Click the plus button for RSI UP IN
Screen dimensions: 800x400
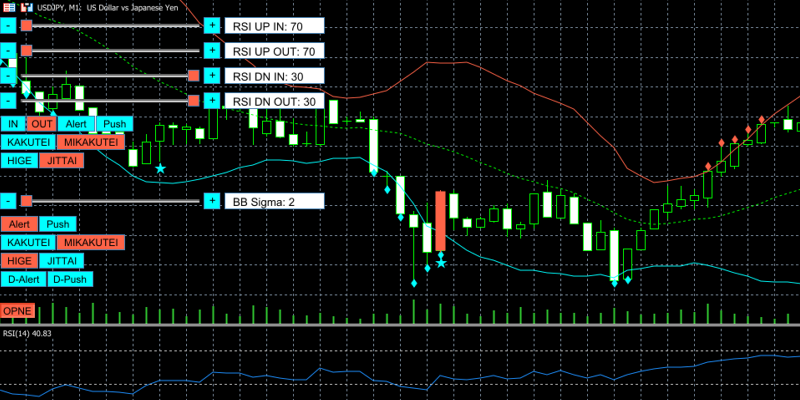coord(212,25)
